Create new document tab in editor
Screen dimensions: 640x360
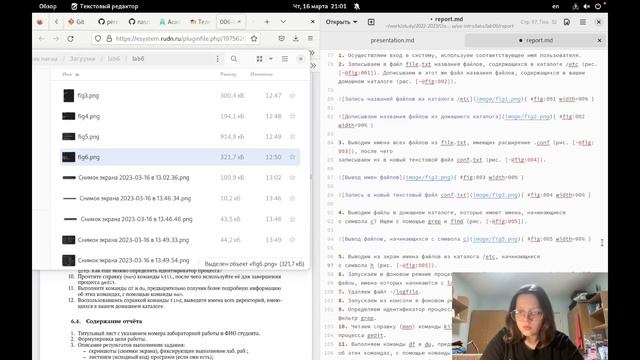coord(371,22)
